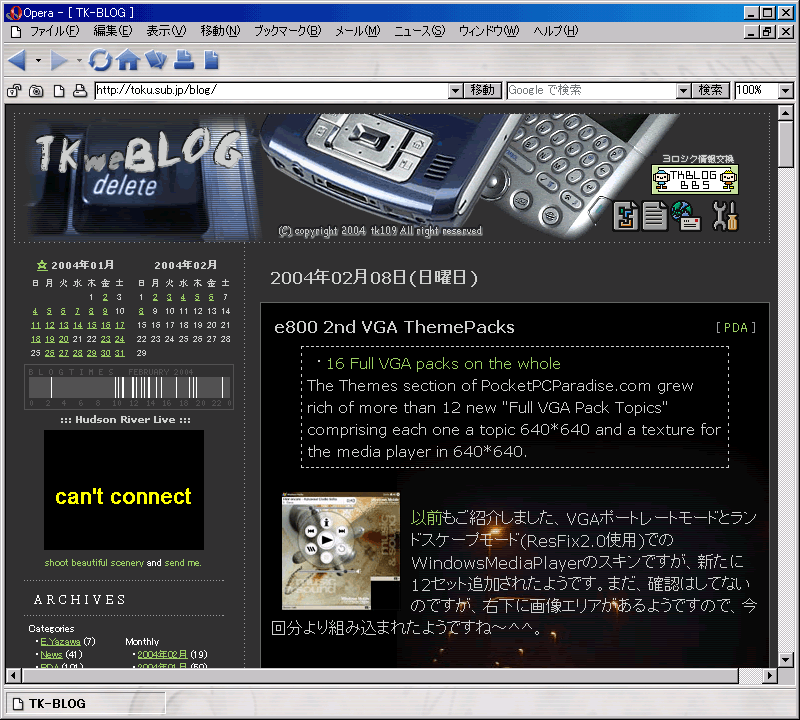Click the 'ARCHIVES' sidebar heading
Viewport: 800px width, 720px height.
(80, 600)
